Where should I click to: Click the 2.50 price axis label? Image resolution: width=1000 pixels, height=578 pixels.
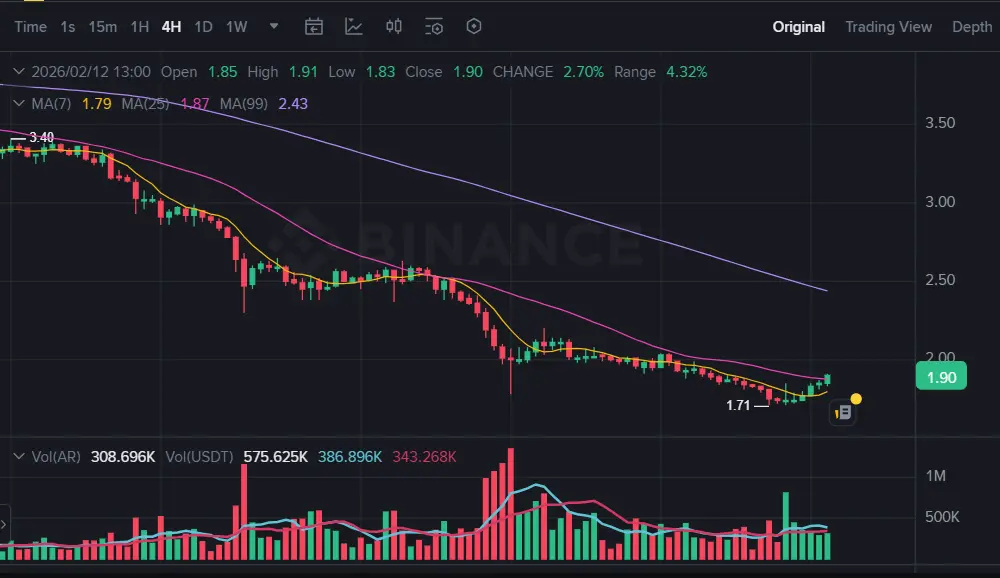point(940,280)
